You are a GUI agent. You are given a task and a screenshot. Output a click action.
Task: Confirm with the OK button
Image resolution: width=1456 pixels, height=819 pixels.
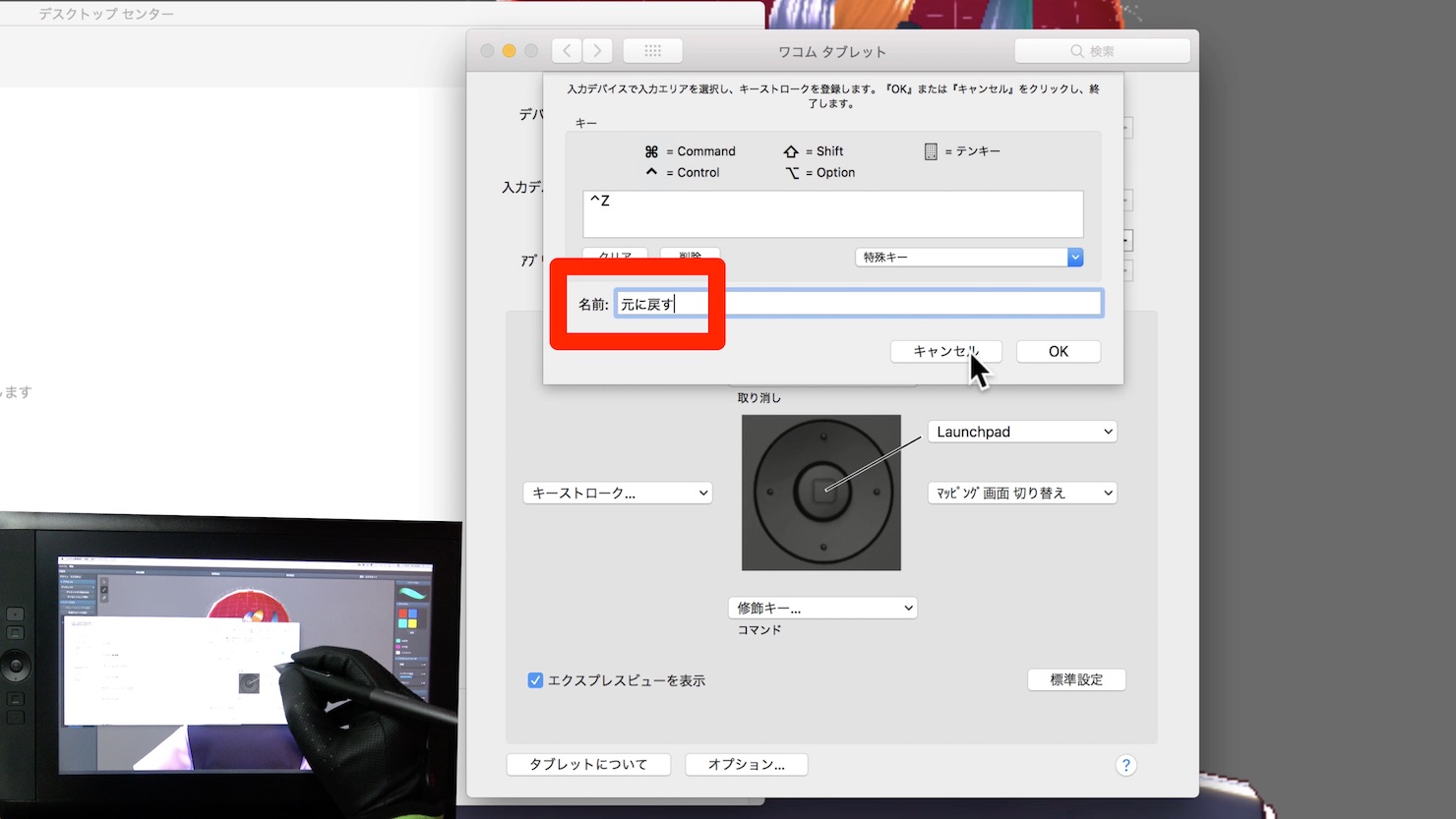coord(1059,351)
